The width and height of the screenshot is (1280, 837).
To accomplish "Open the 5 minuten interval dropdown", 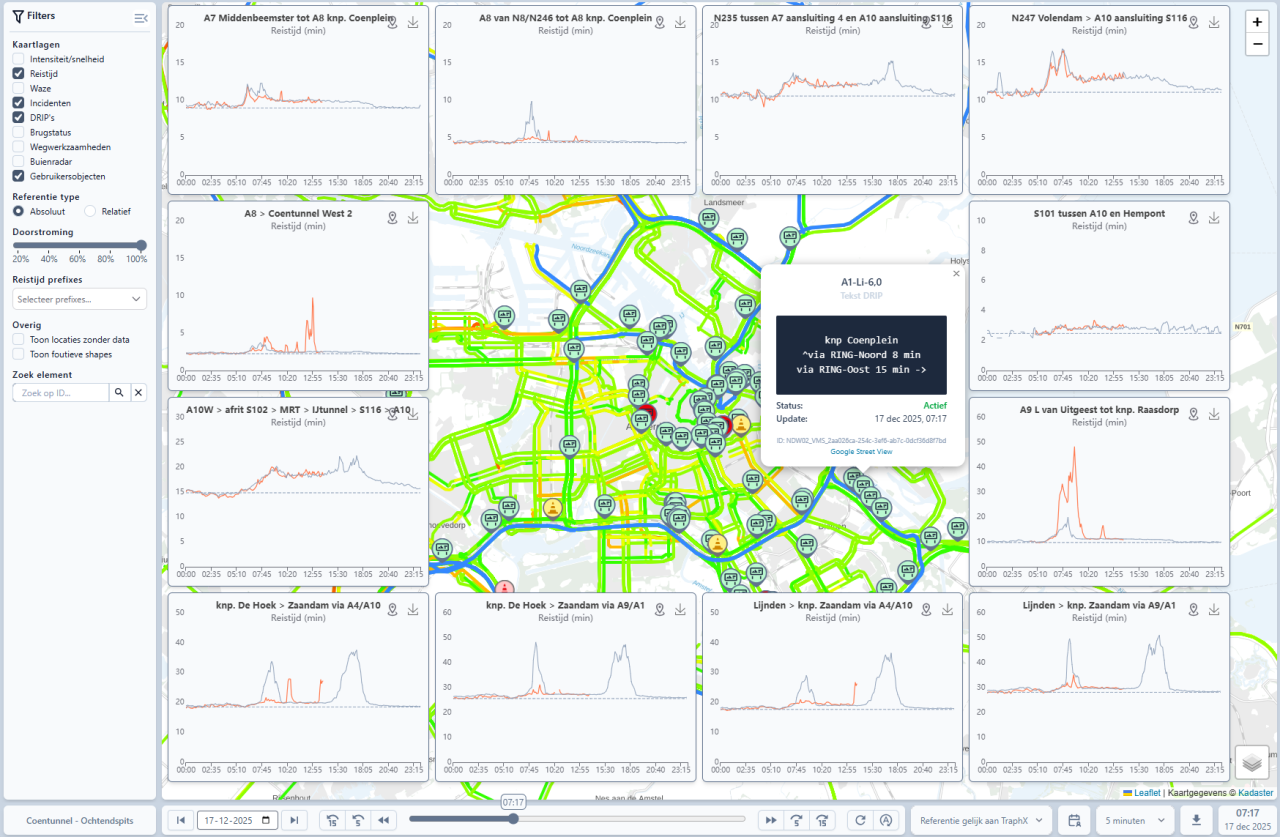I will coord(1134,819).
